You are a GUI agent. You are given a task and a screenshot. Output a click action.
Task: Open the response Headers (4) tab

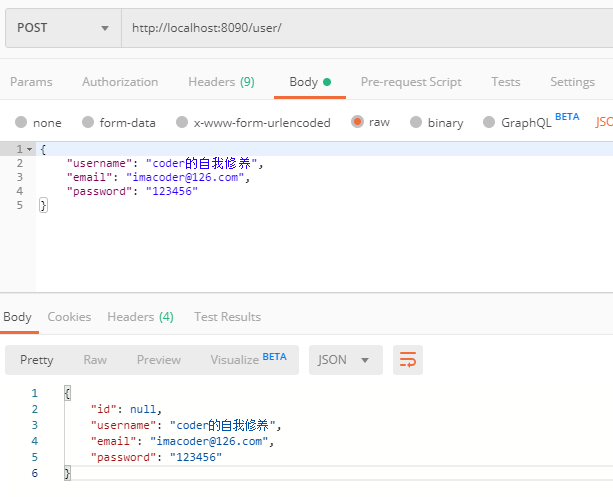point(140,317)
